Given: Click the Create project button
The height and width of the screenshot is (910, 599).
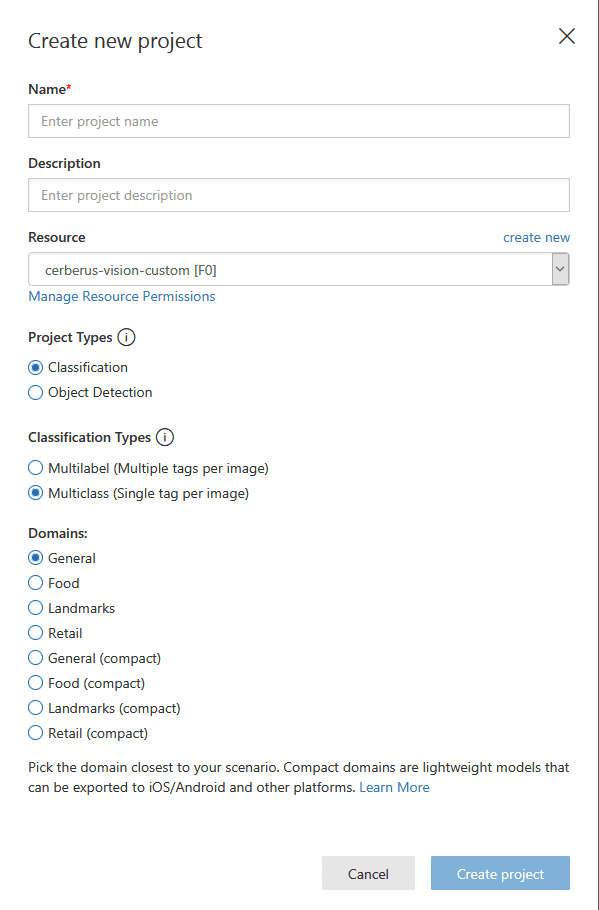Looking at the screenshot, I should point(500,873).
